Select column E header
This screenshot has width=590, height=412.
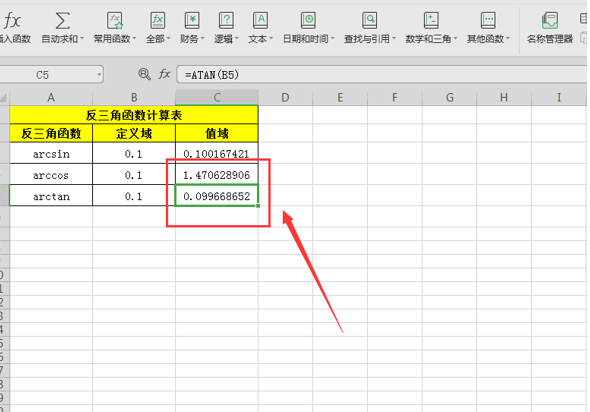[340, 98]
